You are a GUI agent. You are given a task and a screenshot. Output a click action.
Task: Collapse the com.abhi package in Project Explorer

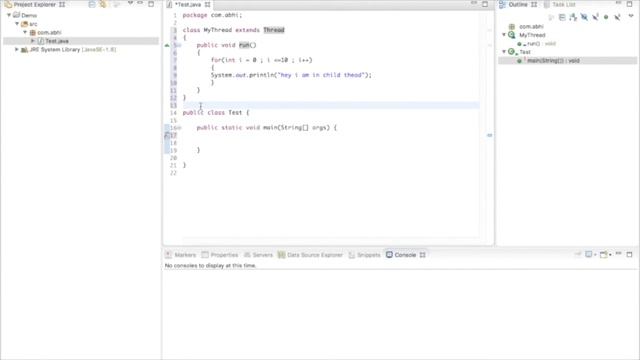tap(25, 32)
